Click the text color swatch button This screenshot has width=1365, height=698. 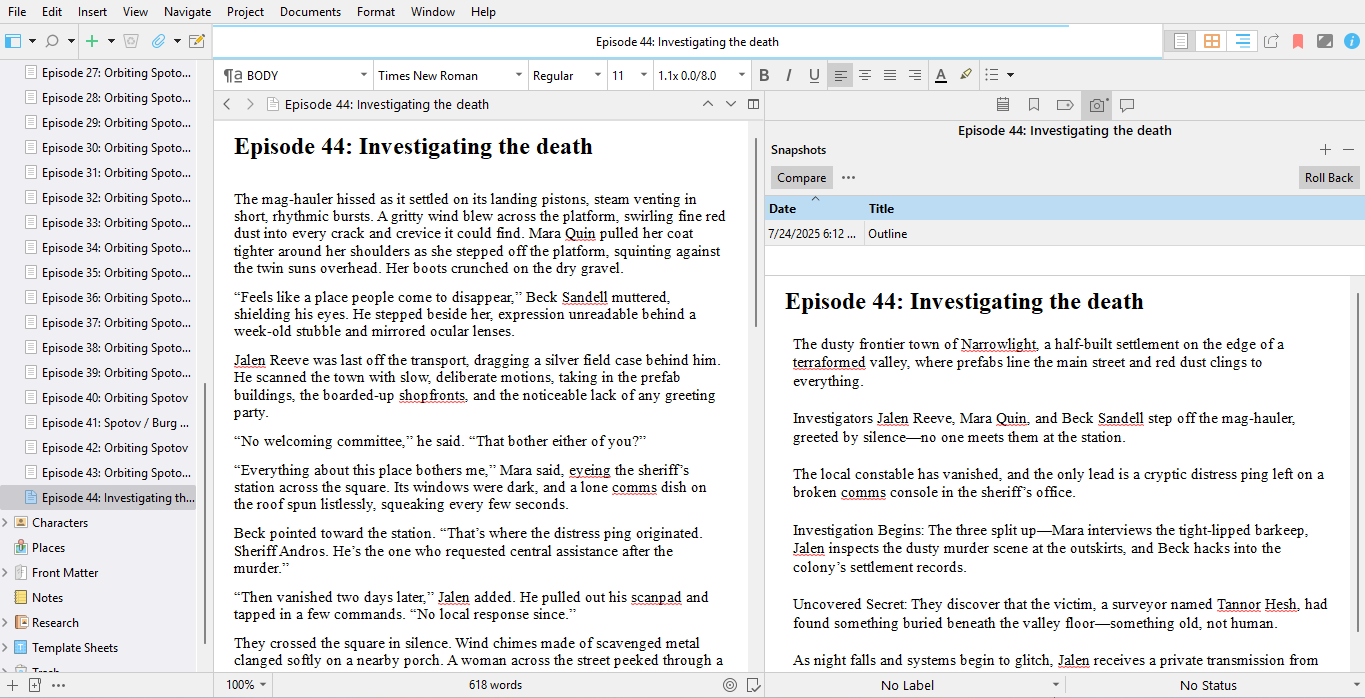[940, 75]
